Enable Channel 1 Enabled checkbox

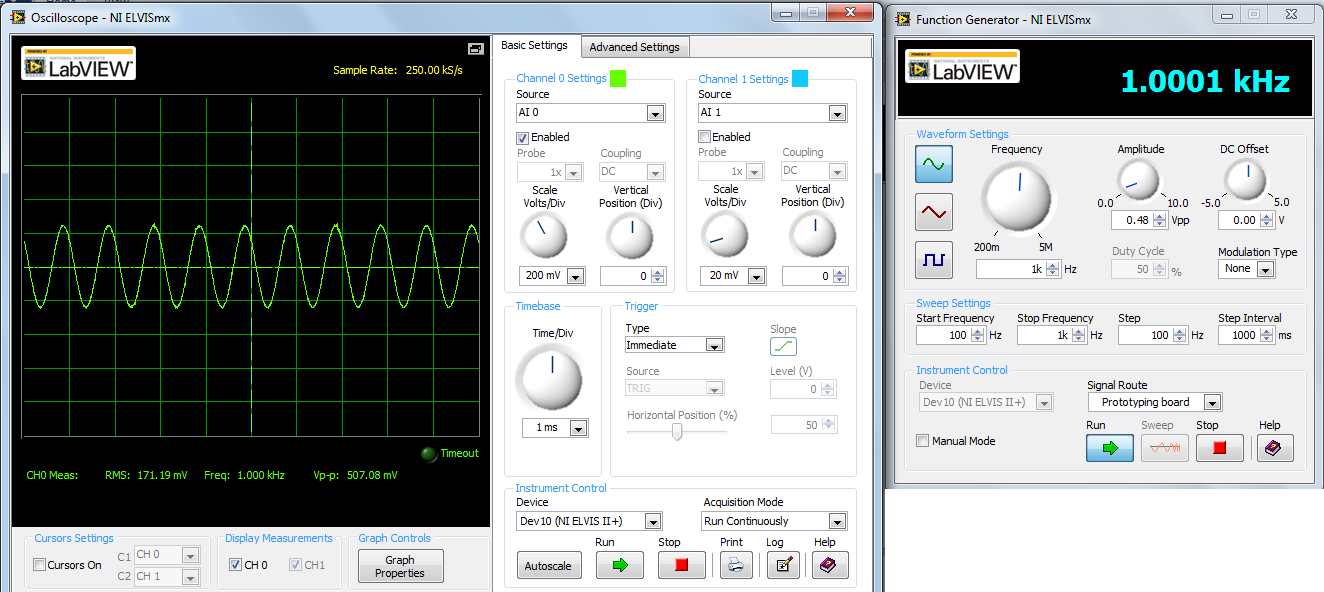coord(704,137)
